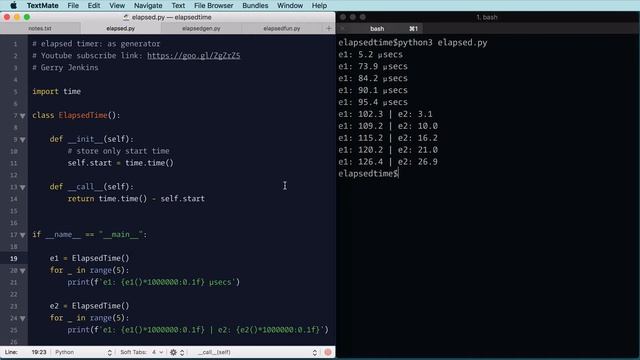Click the '# store only start time' comment

118,151
